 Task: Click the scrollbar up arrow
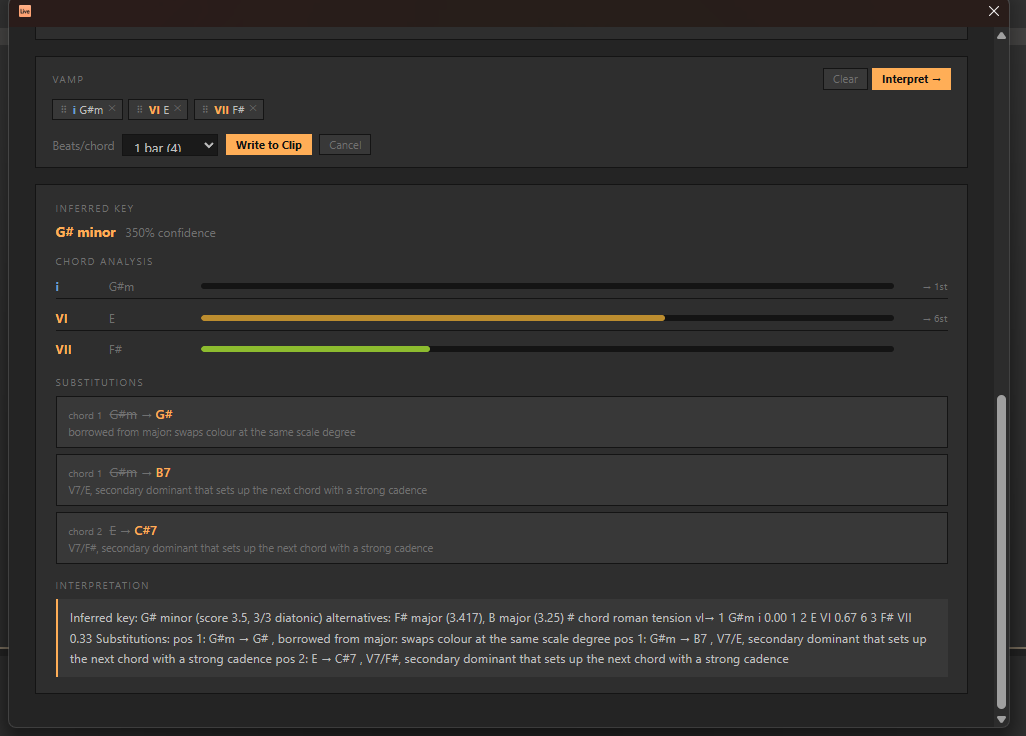click(1001, 36)
